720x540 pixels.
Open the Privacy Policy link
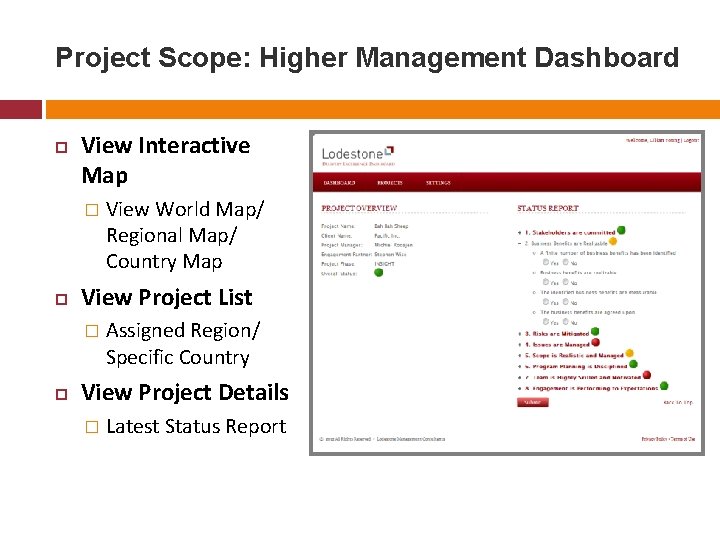[654, 439]
